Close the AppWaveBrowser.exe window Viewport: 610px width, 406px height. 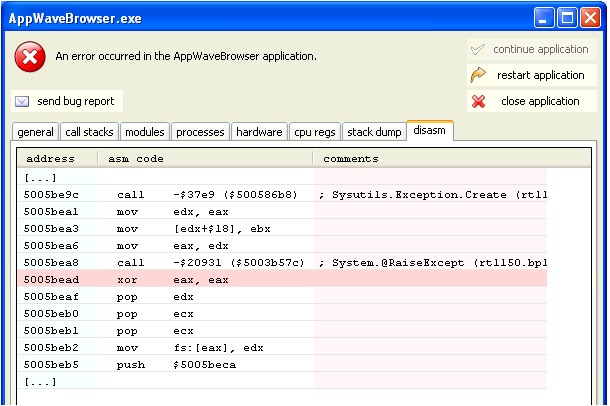[591, 18]
